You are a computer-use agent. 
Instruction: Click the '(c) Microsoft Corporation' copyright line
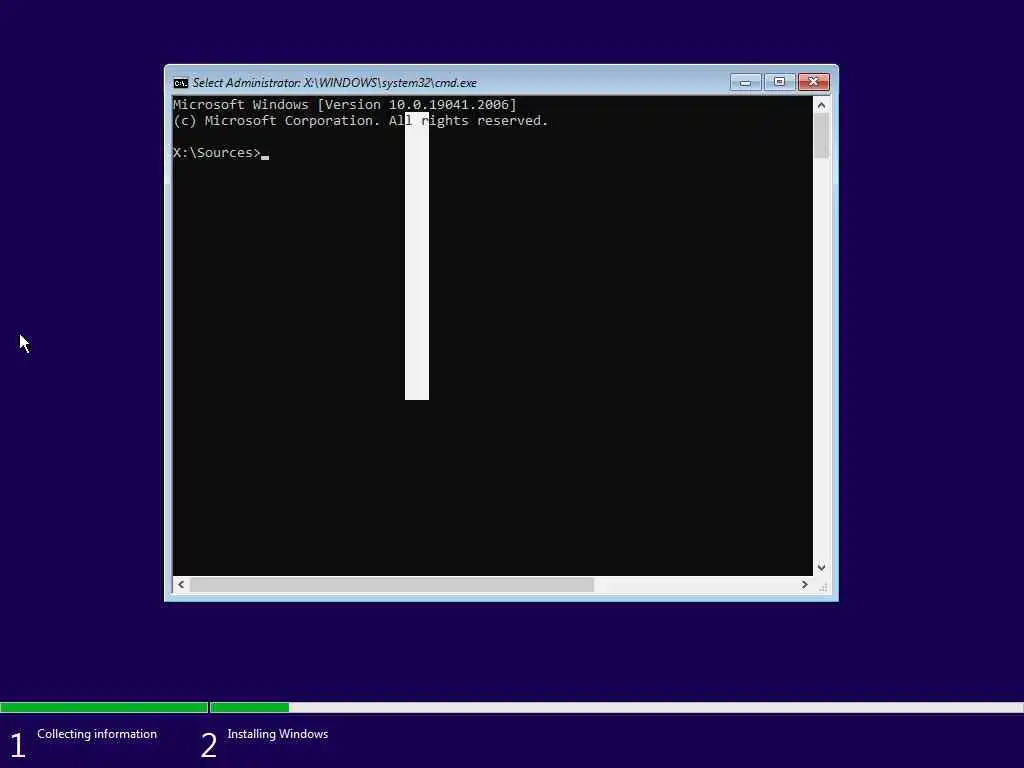[360, 121]
